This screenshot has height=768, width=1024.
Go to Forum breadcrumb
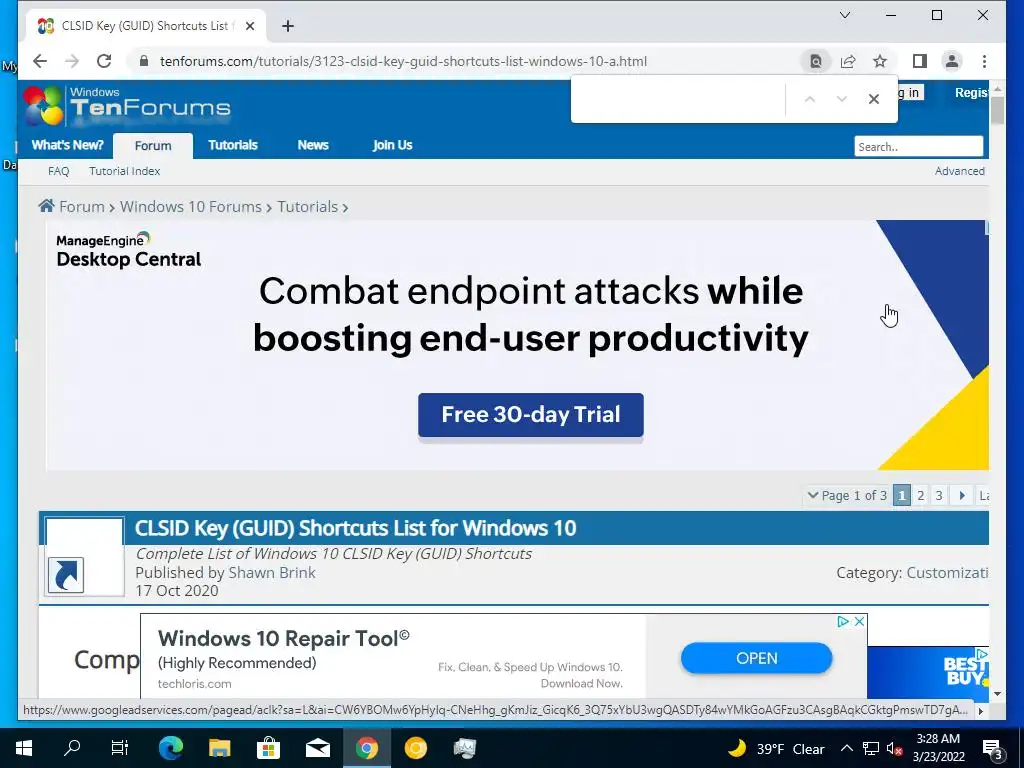82,207
